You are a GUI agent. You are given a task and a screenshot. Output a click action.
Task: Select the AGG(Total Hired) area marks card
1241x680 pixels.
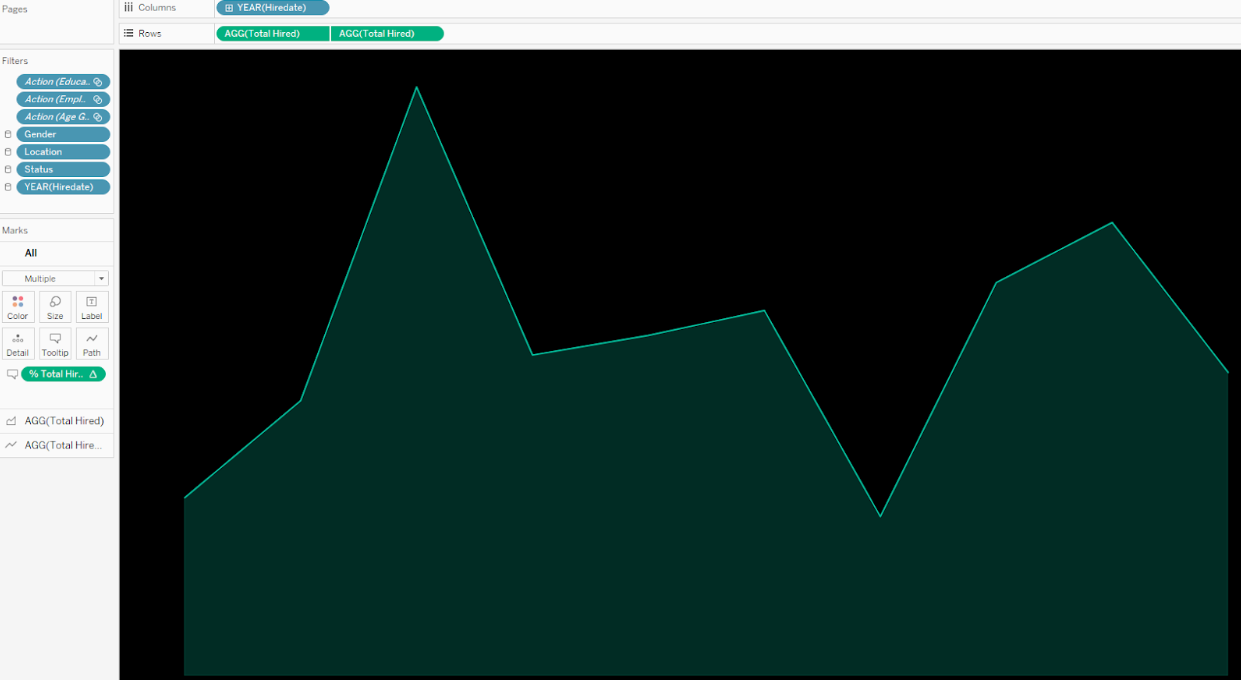click(57, 421)
